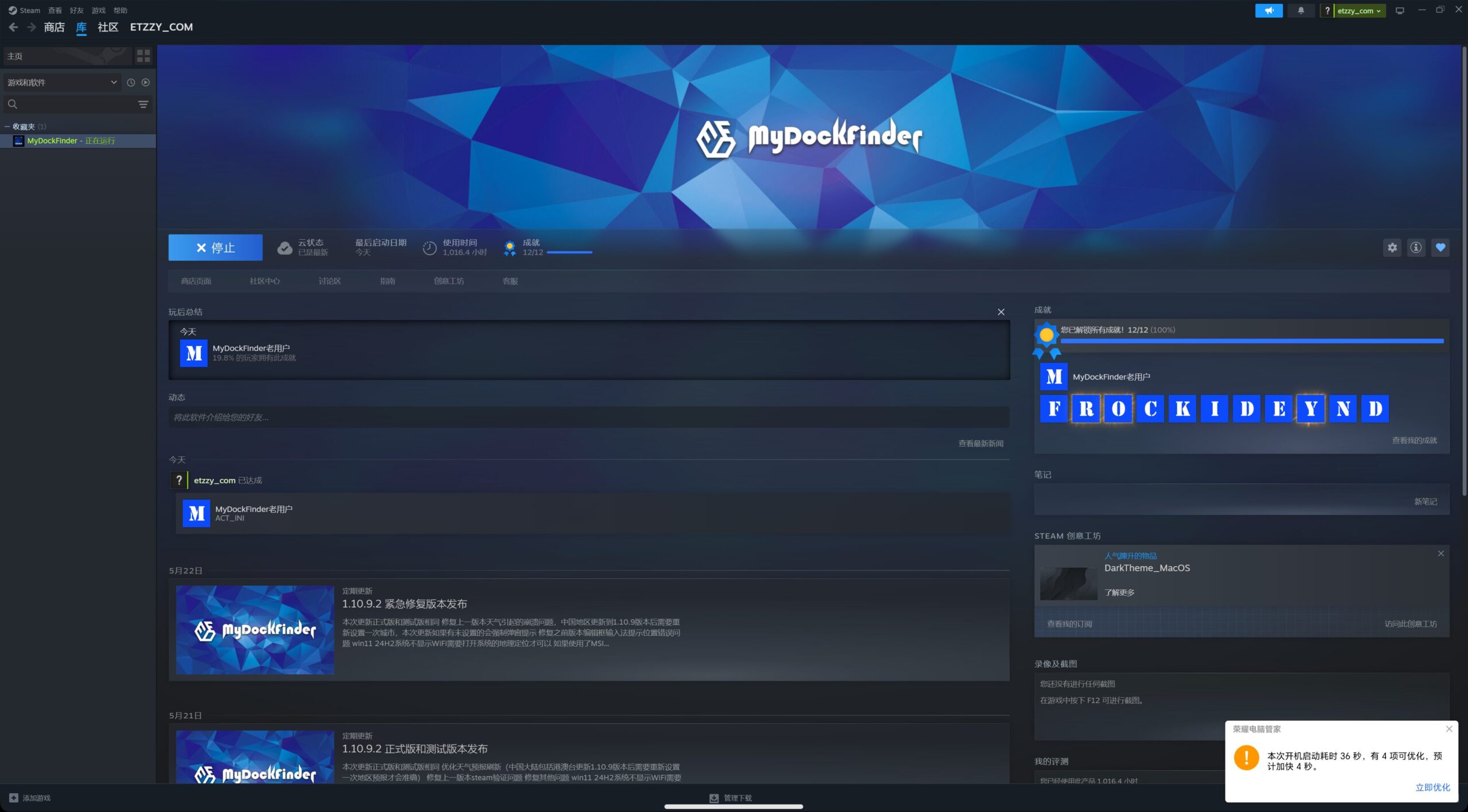This screenshot has width=1468, height=812.
Task: Click the I achievement badge
Action: click(x=1215, y=408)
